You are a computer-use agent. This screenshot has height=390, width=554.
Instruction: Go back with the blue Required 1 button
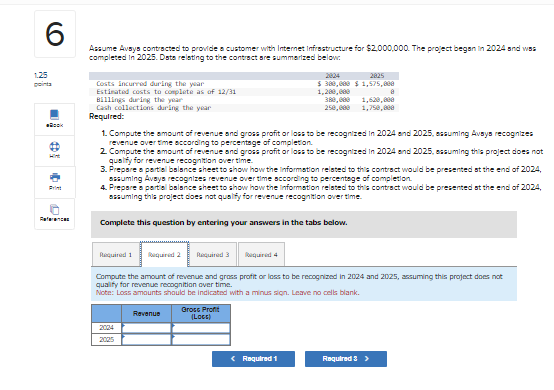point(253,359)
